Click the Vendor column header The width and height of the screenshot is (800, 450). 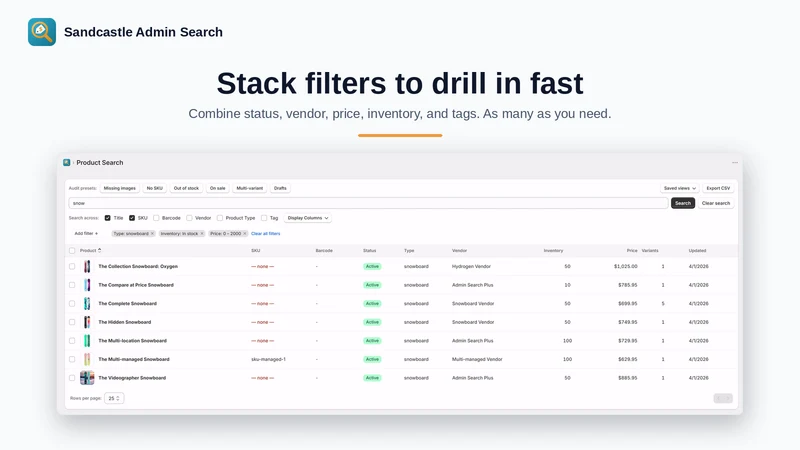[x=459, y=251]
